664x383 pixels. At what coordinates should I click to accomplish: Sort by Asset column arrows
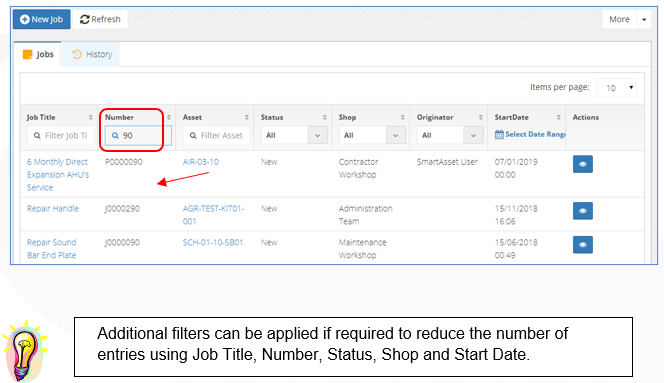pyautogui.click(x=246, y=117)
